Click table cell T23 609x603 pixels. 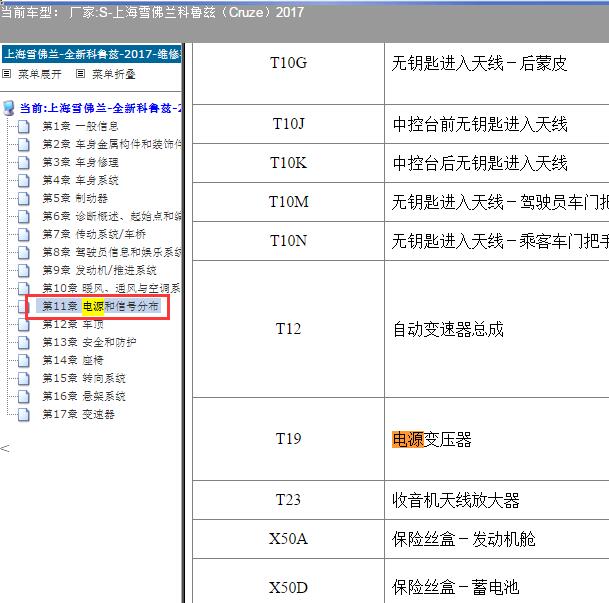[288, 500]
